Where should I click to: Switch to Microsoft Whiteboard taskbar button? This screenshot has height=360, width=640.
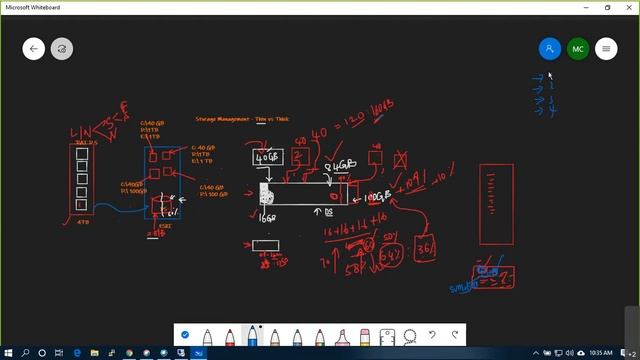pyautogui.click(x=199, y=353)
